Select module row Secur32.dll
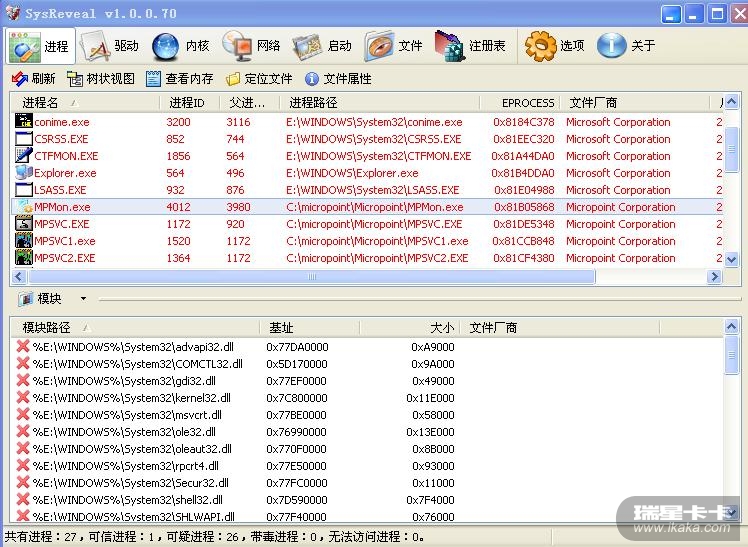The image size is (748, 547). [366, 483]
